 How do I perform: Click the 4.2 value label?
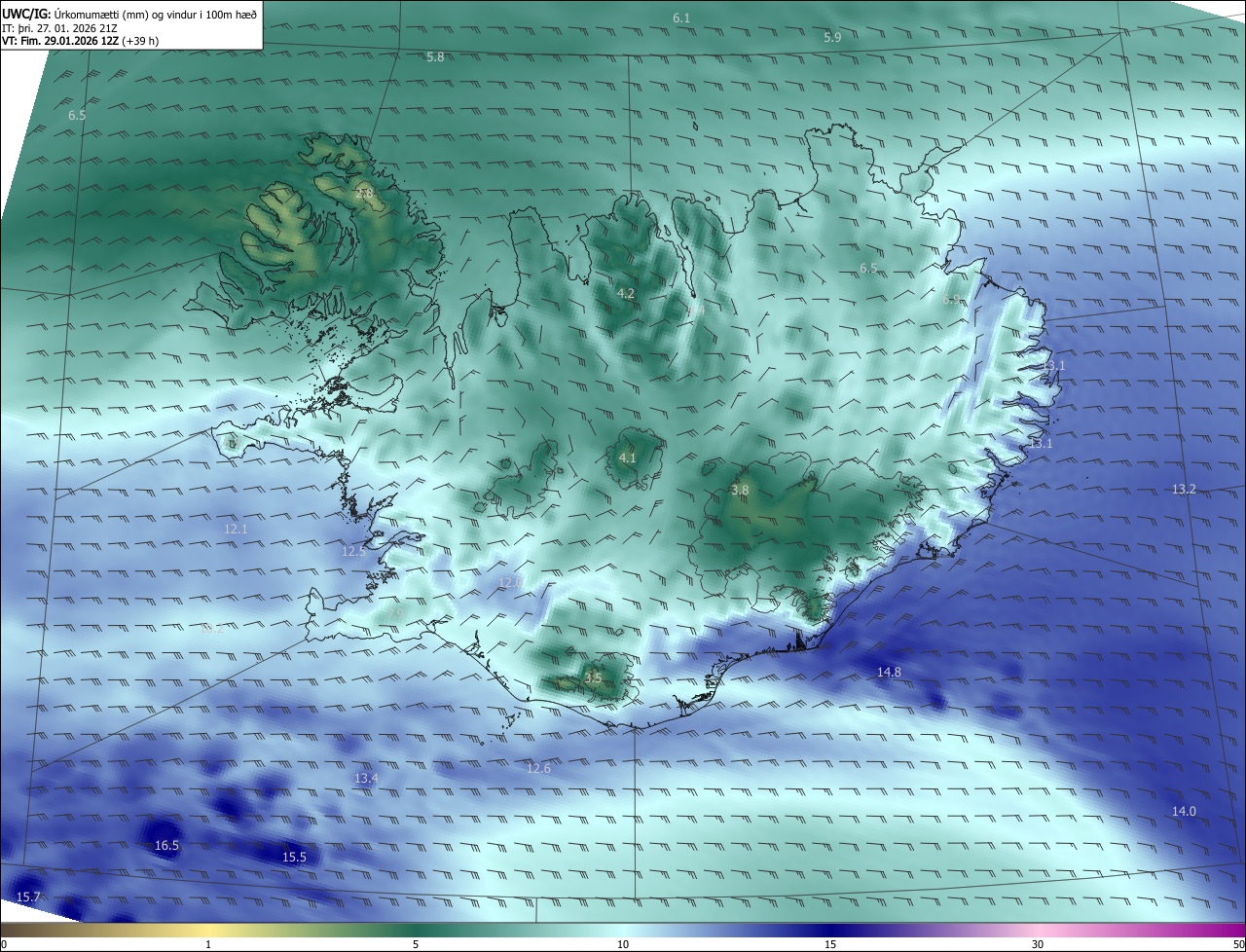click(626, 293)
